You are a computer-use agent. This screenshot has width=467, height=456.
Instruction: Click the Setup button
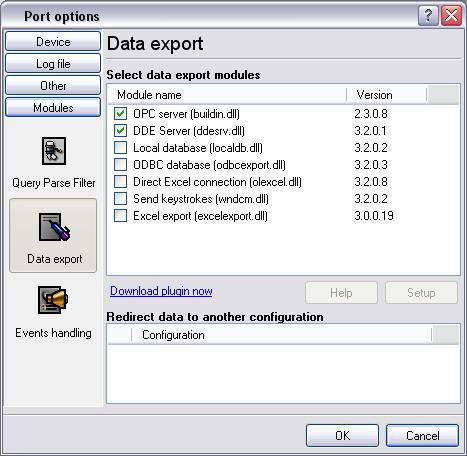421,293
